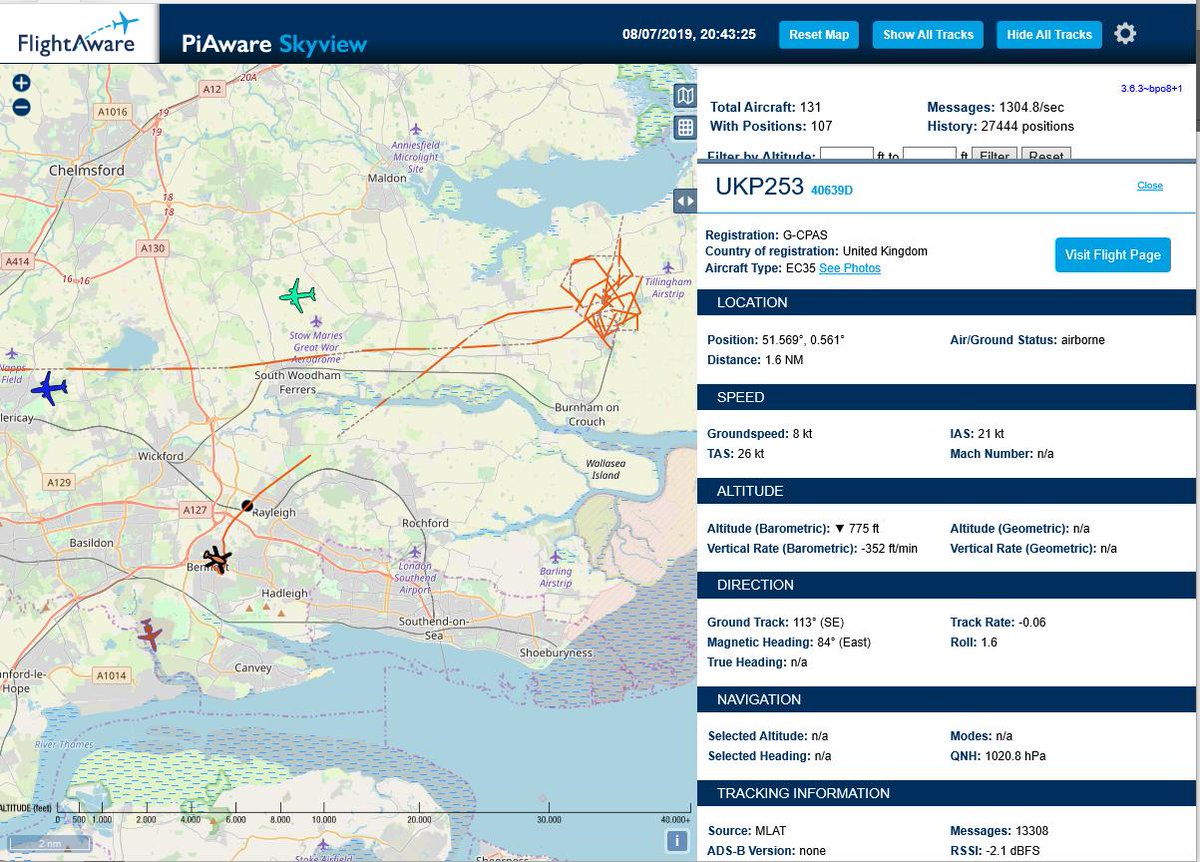Image resolution: width=1200 pixels, height=862 pixels.
Task: Click Show All Tracks
Action: click(928, 34)
